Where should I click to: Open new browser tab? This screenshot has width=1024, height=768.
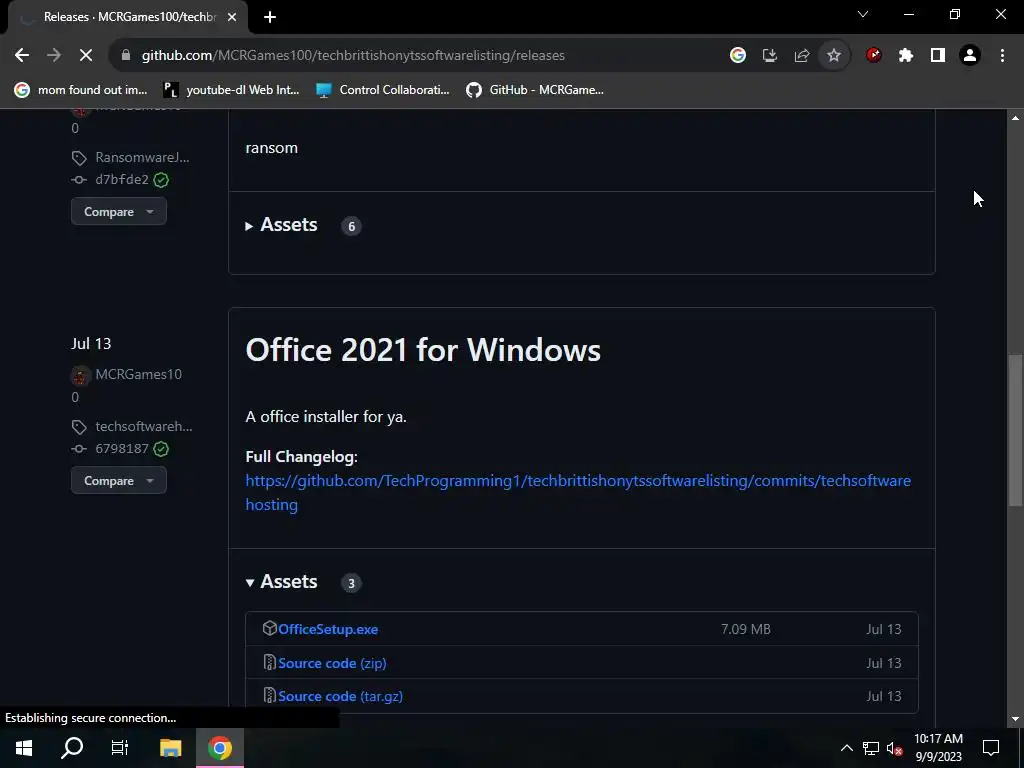click(x=270, y=17)
